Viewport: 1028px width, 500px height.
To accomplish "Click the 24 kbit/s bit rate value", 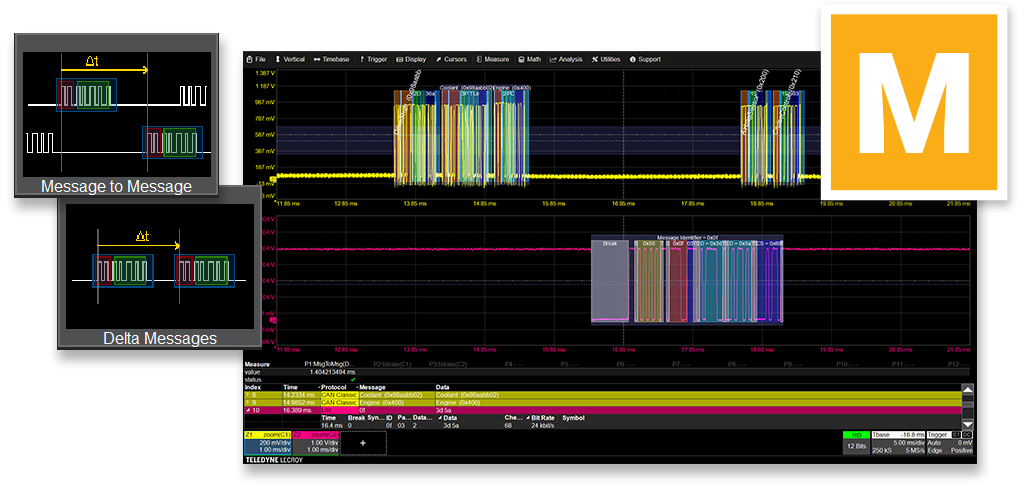I will click(x=543, y=425).
